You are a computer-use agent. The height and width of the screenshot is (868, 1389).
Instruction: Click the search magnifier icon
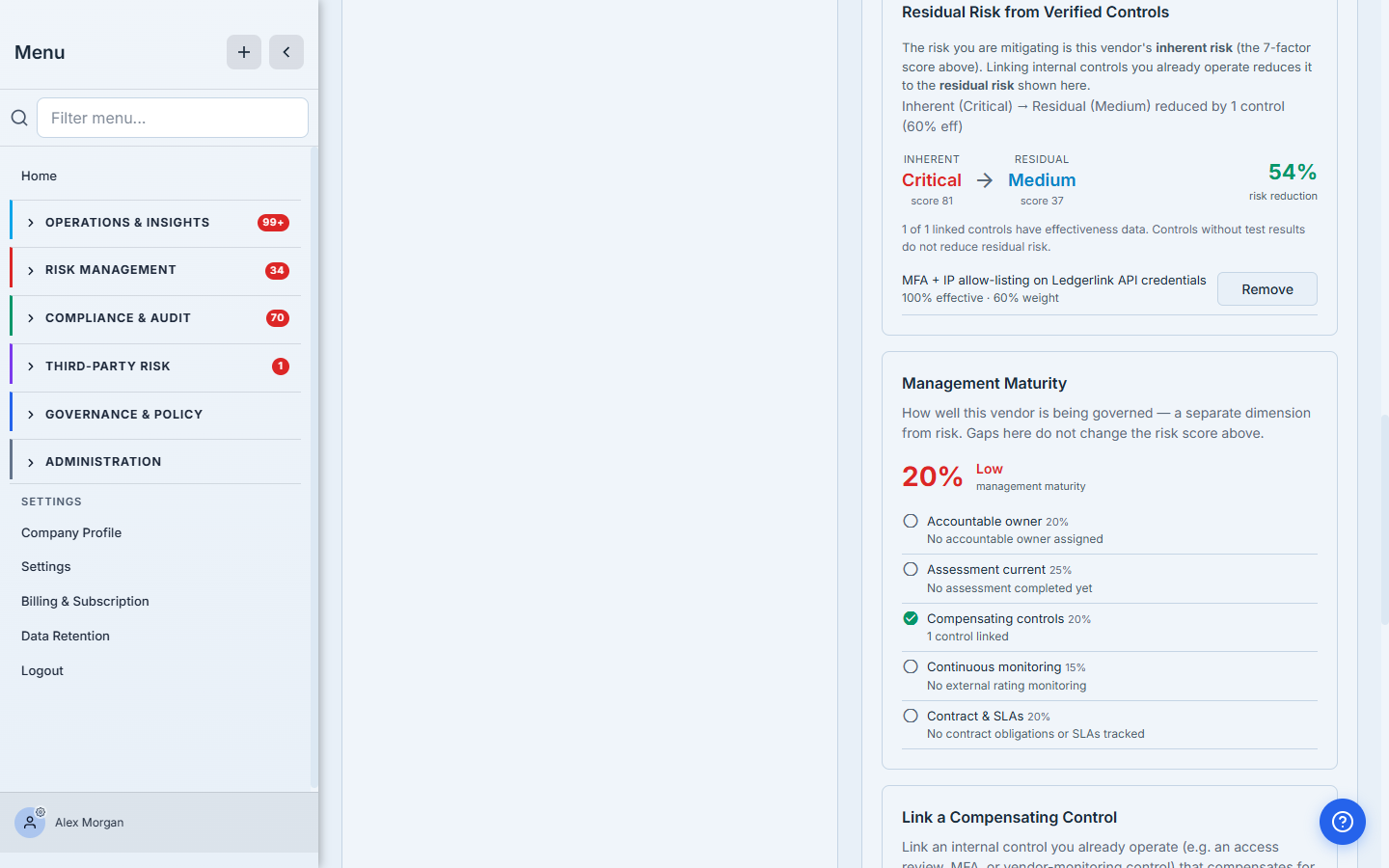coord(19,118)
